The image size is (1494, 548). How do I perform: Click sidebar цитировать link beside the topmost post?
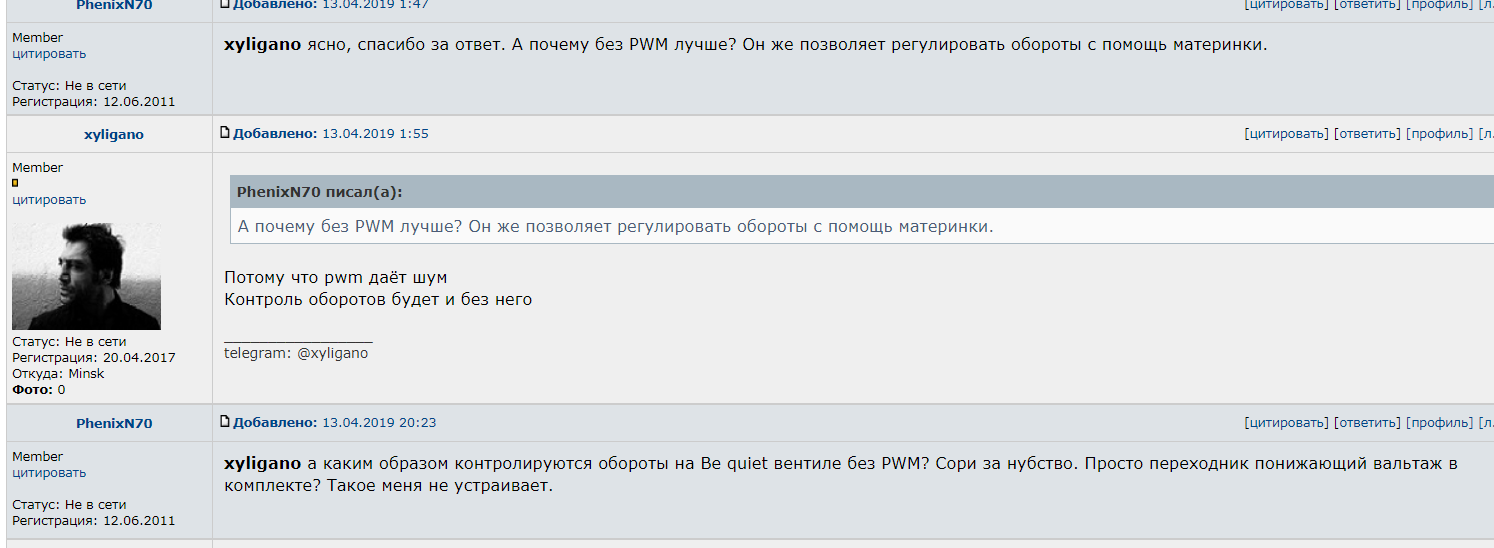(49, 54)
